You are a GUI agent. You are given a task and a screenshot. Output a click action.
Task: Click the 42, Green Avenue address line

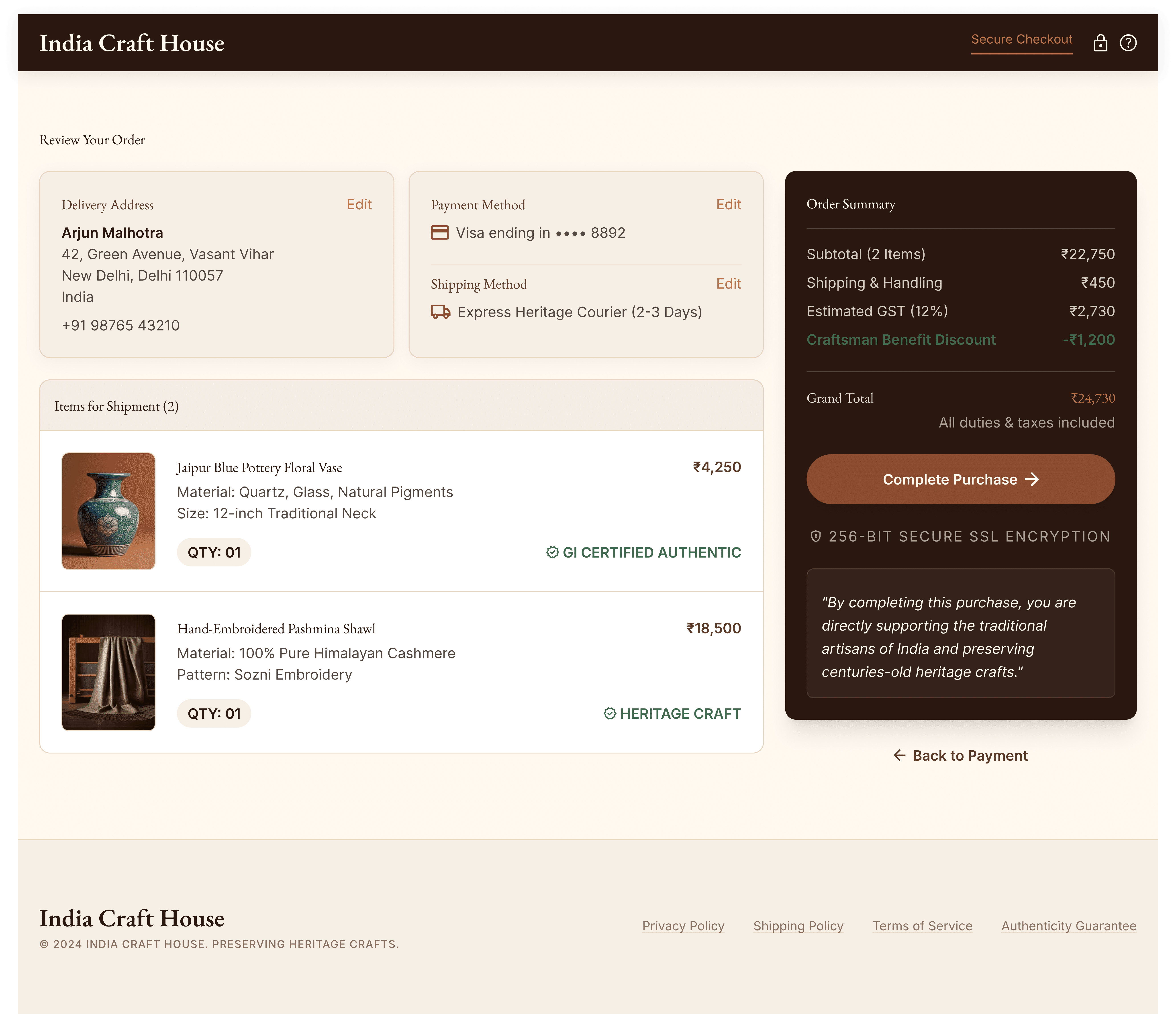point(167,254)
